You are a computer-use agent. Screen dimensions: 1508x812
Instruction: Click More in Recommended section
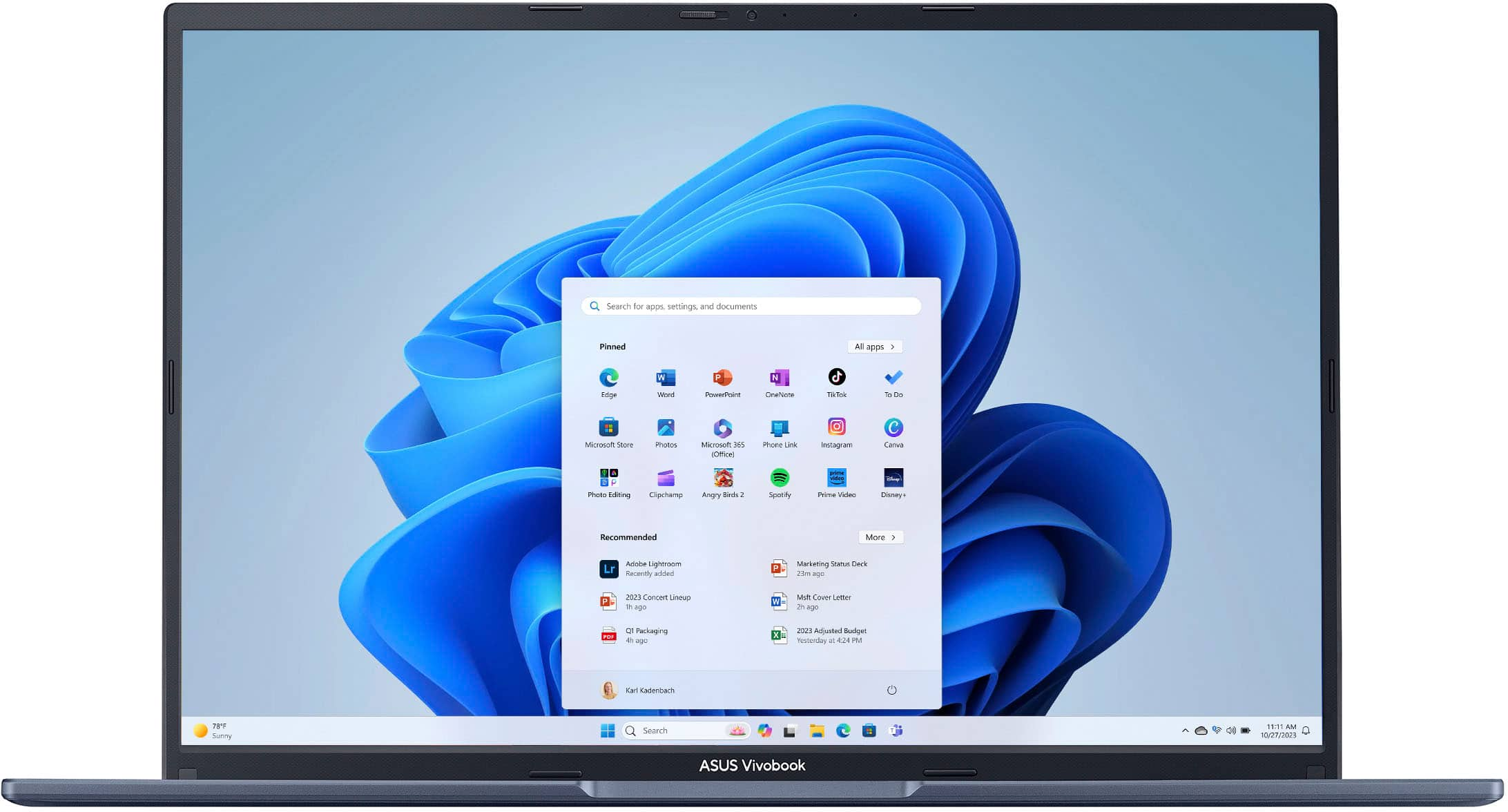click(879, 537)
